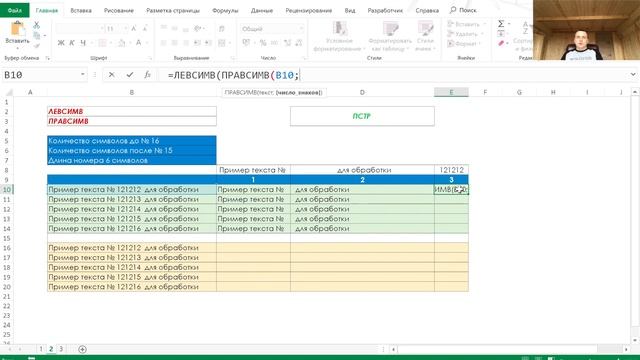640x360 pixels.
Task: Select the ЛЕВСИМВ cell
Action: pyautogui.click(x=132, y=111)
